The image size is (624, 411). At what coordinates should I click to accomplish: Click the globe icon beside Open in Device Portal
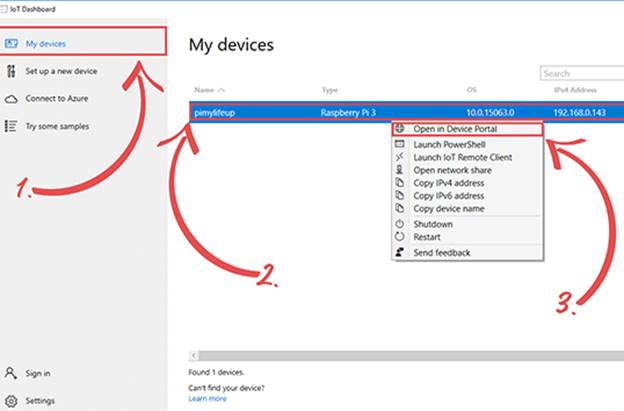(401, 129)
